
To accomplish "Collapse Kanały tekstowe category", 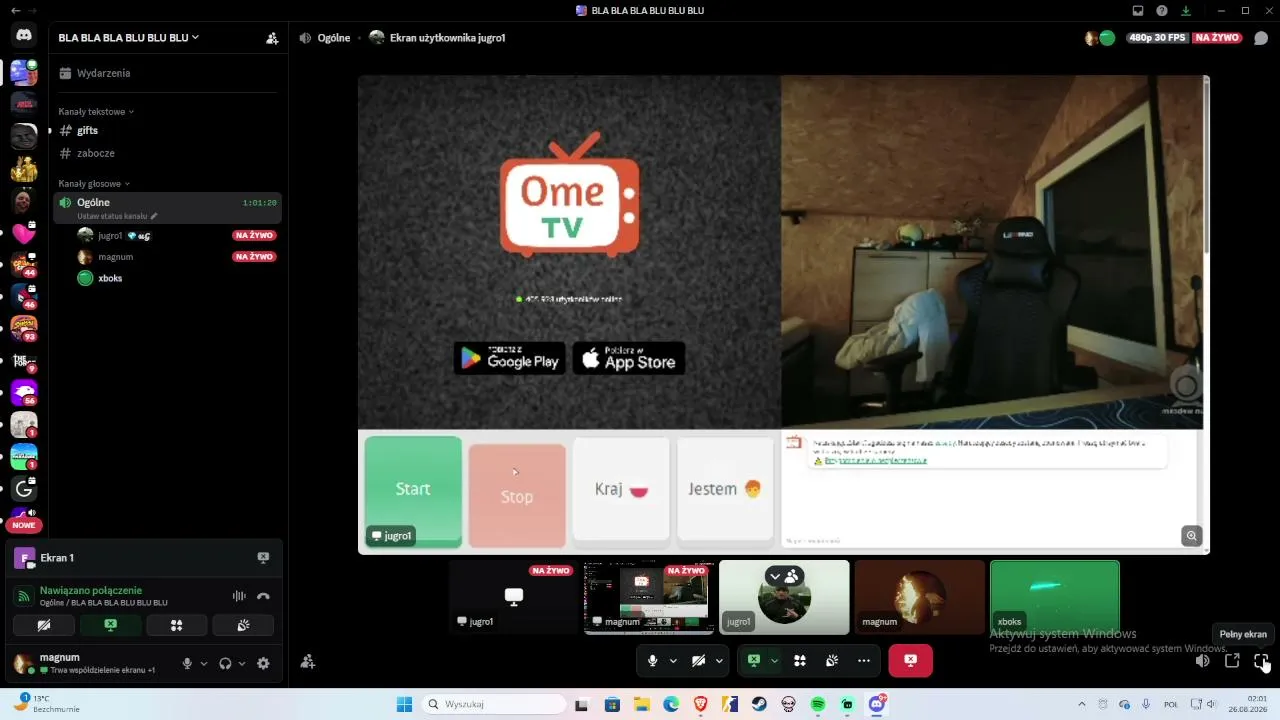I will point(96,112).
